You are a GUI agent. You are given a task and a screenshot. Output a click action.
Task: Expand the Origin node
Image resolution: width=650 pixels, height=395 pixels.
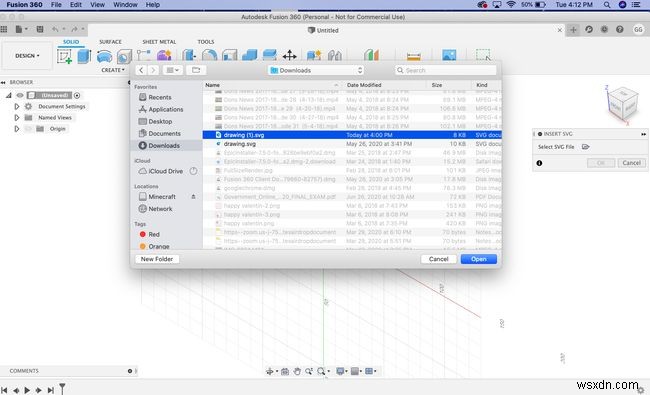pos(17,129)
